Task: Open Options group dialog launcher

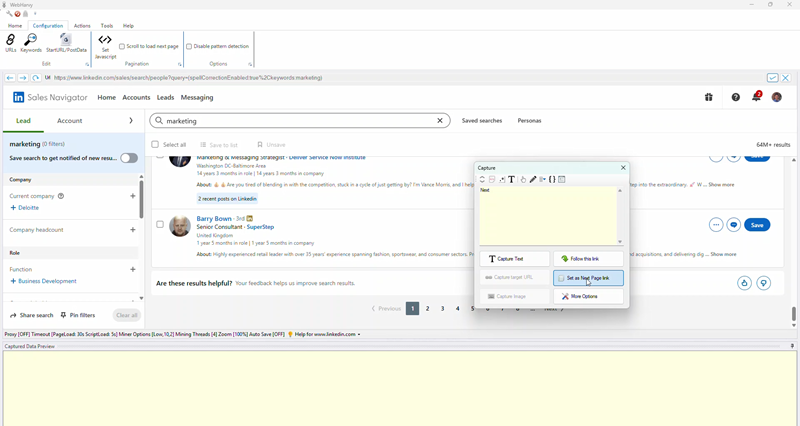Action: click(250, 64)
